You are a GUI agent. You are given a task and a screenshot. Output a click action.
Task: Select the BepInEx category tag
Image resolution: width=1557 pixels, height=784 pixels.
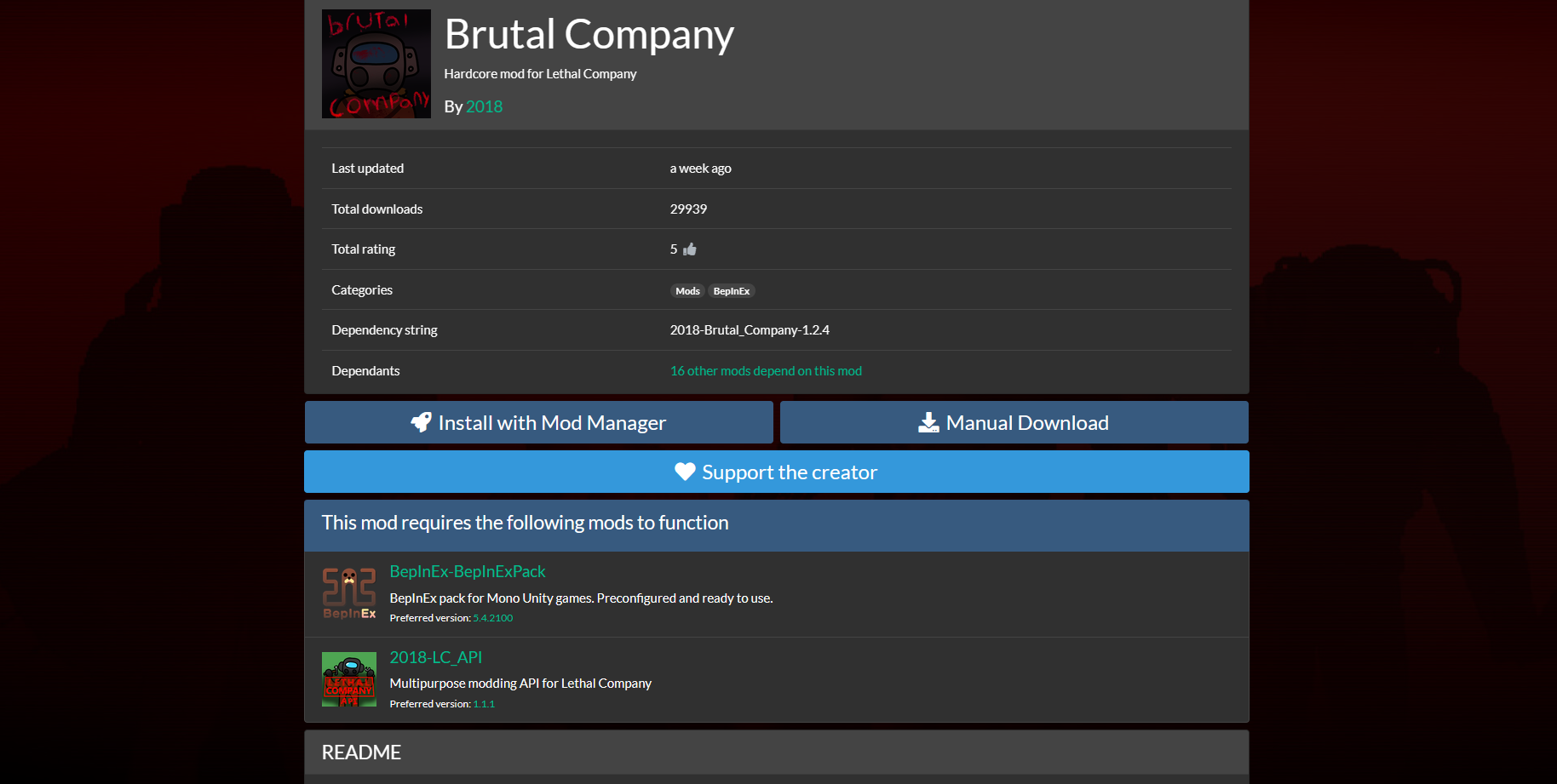731,290
